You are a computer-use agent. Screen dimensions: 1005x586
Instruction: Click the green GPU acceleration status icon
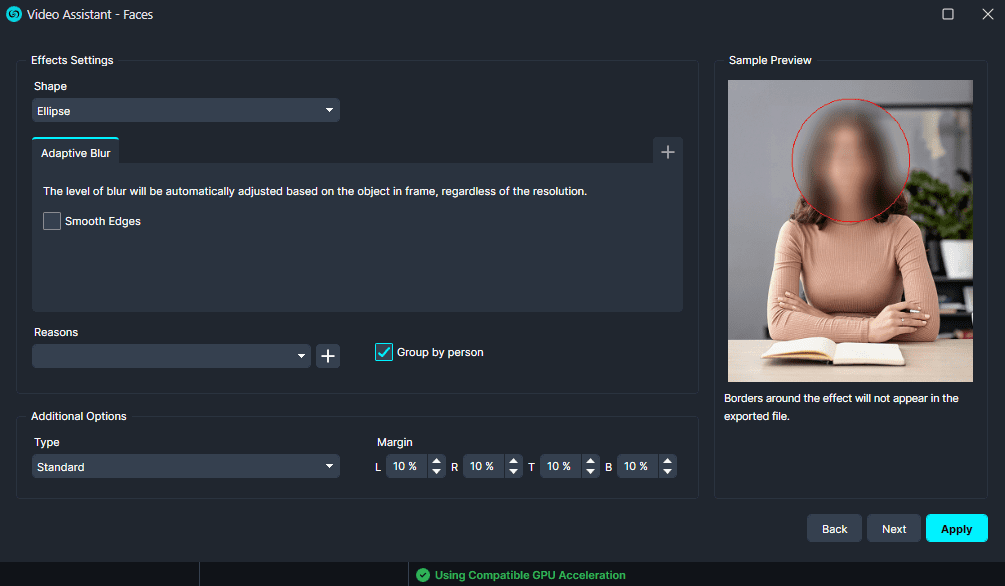(x=424, y=575)
